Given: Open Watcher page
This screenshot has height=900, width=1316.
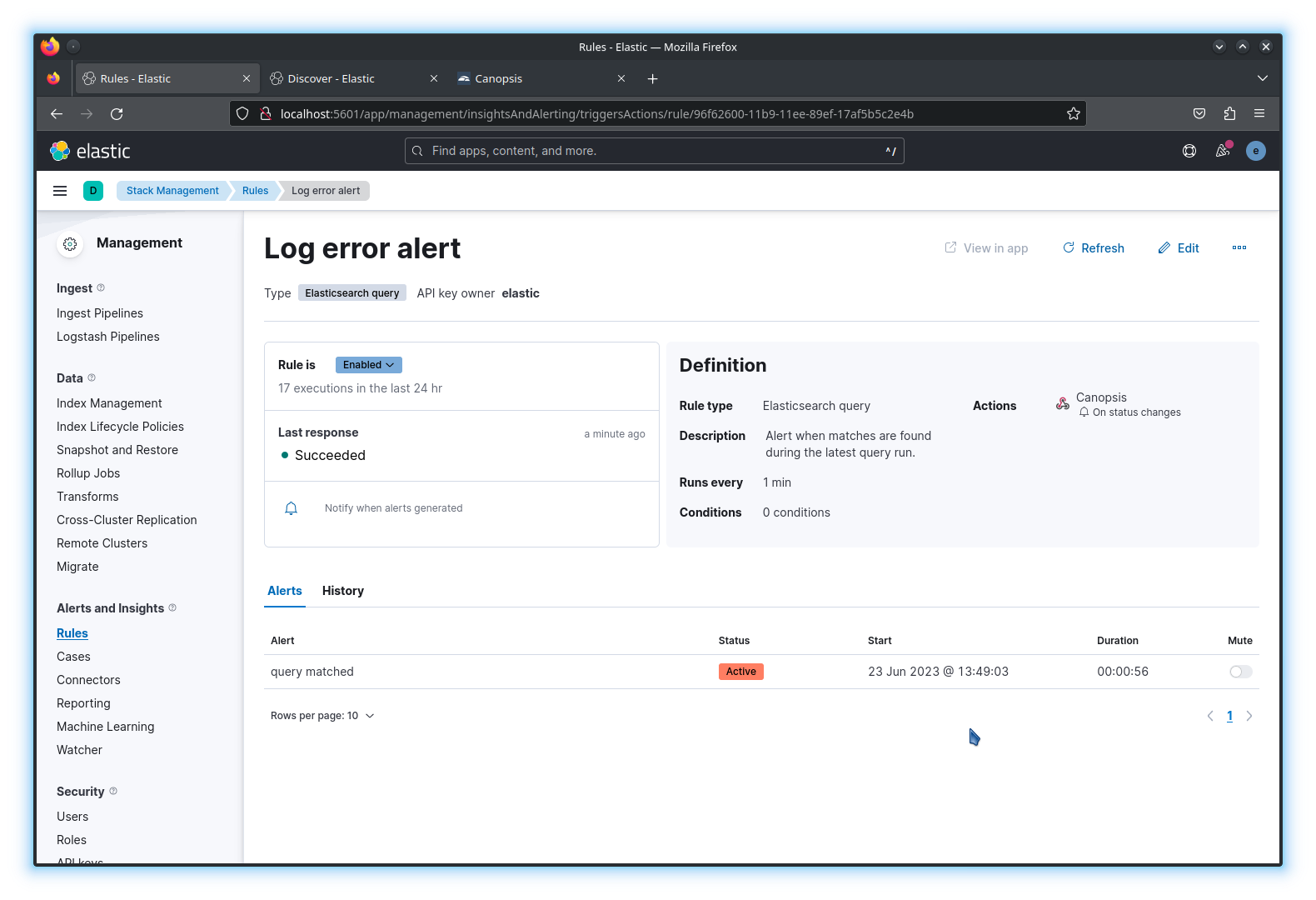Looking at the screenshot, I should (x=79, y=750).
